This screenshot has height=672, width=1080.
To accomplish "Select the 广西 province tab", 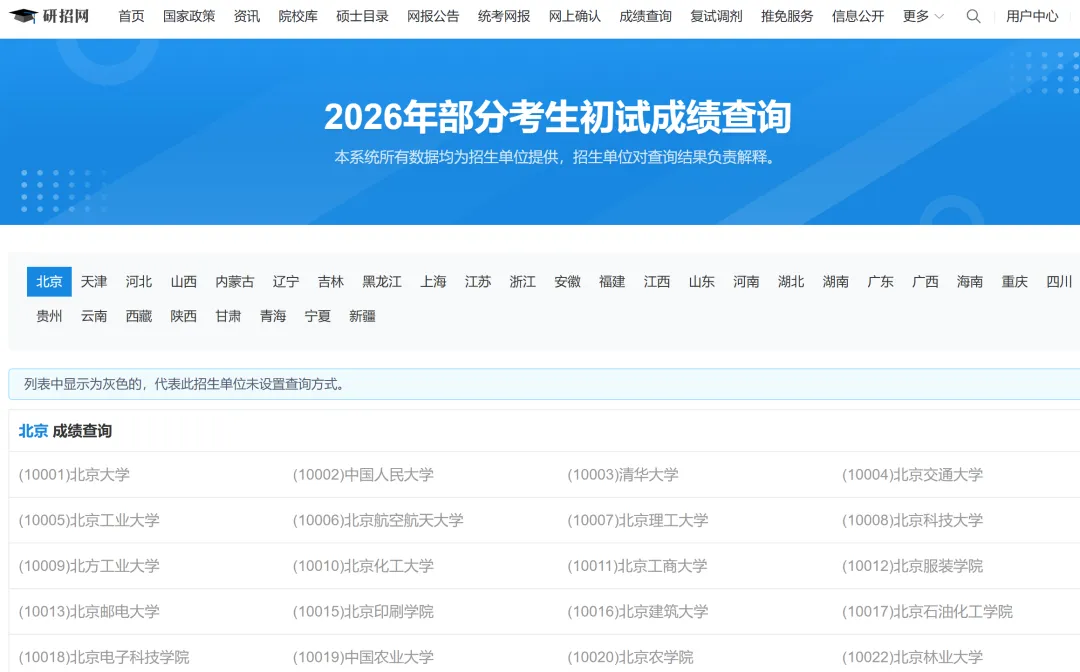I will coord(925,282).
